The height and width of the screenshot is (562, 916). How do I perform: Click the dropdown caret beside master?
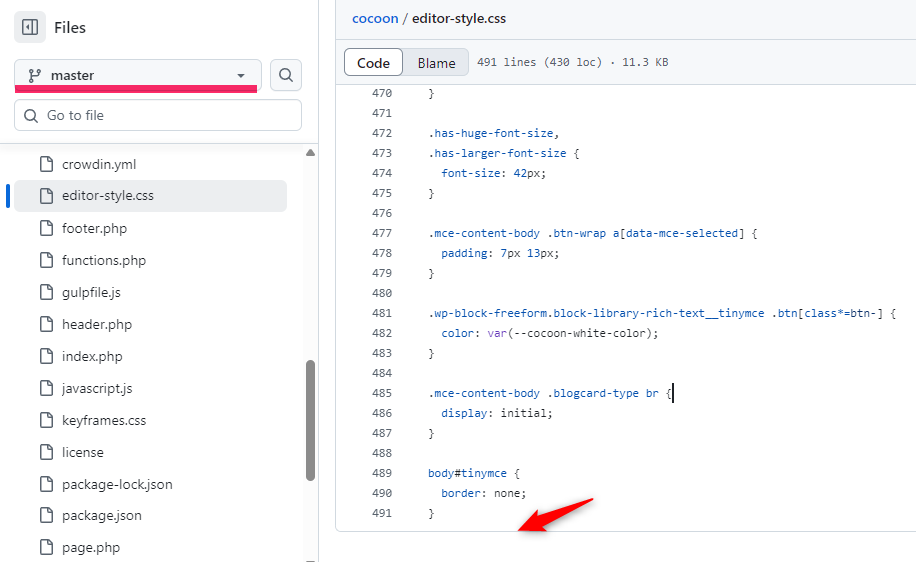pyautogui.click(x=241, y=75)
